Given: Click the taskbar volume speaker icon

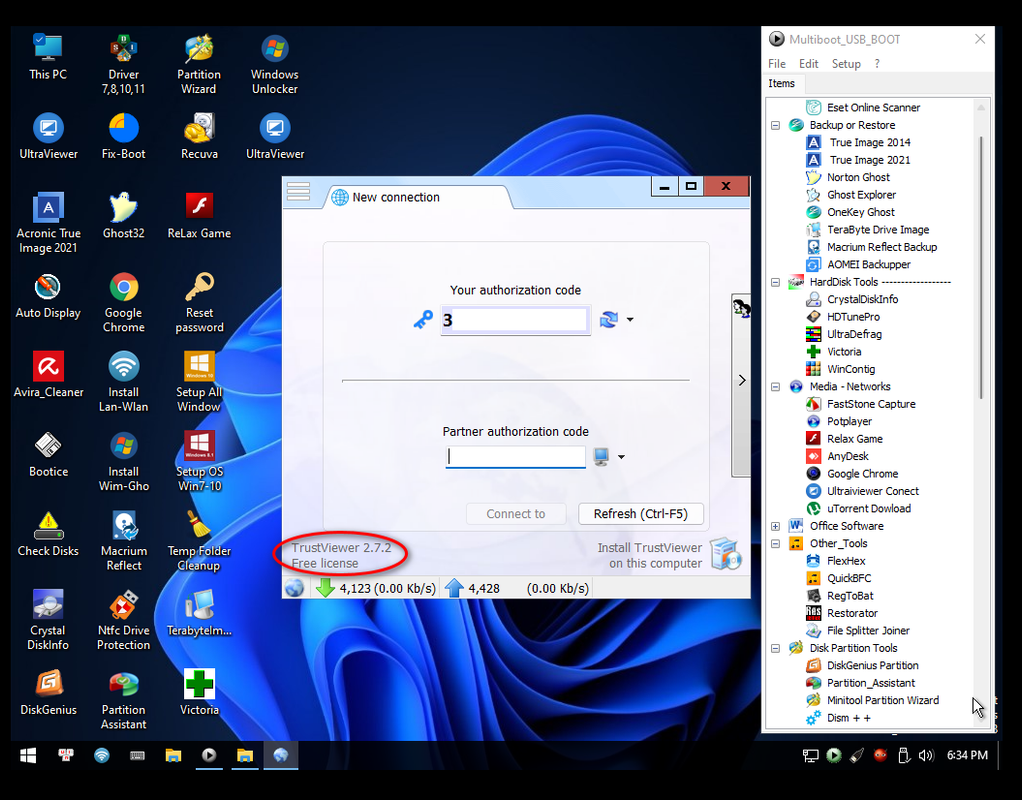Looking at the screenshot, I should point(926,755).
